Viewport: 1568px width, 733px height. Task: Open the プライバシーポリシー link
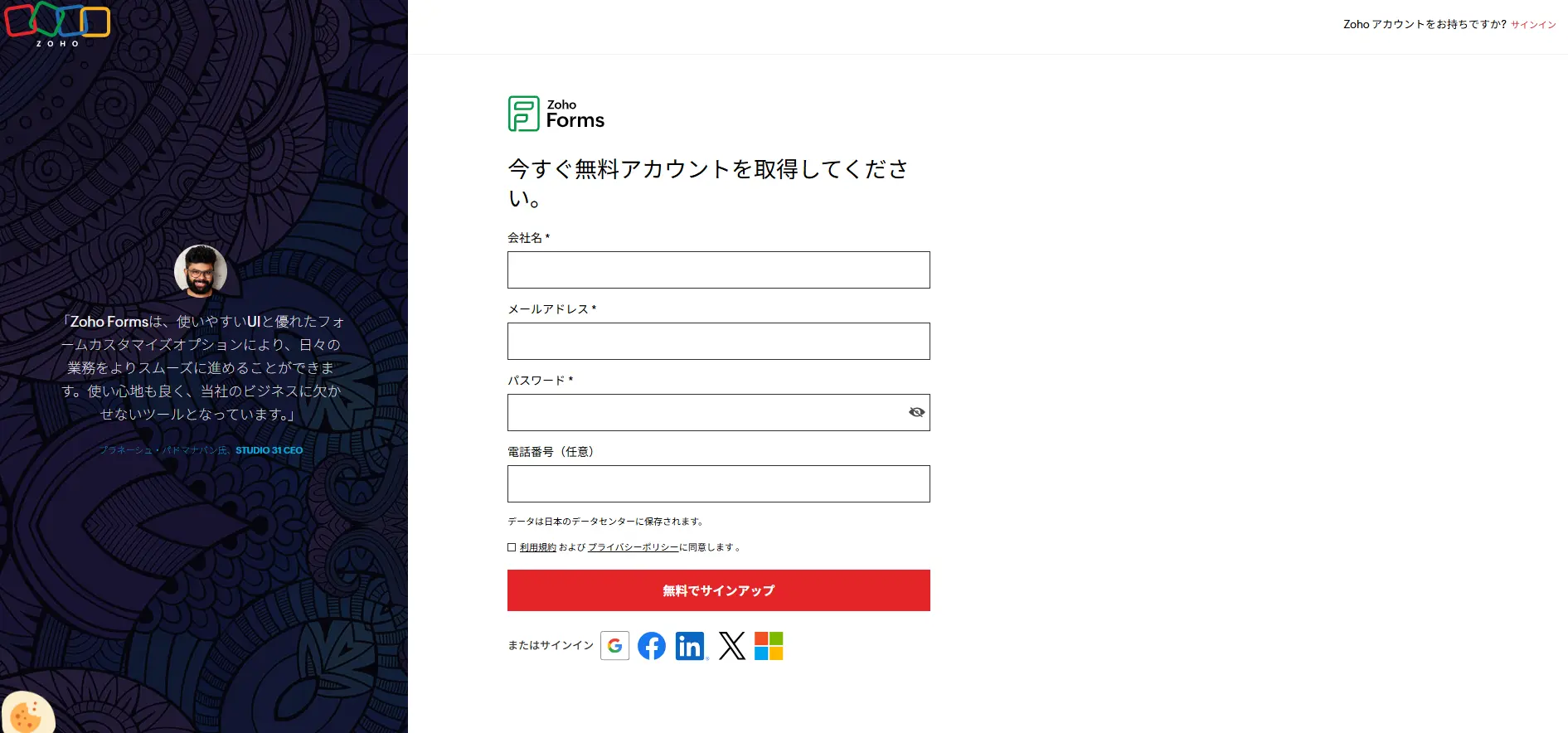pos(634,547)
